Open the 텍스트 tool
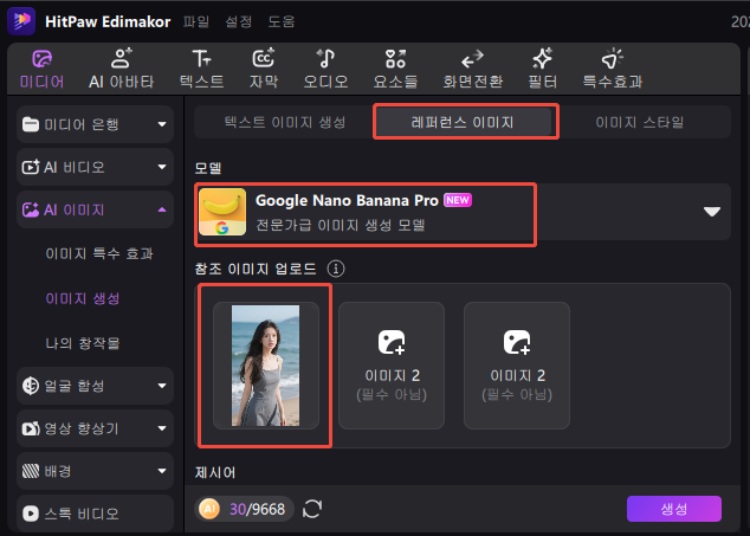 (x=201, y=69)
